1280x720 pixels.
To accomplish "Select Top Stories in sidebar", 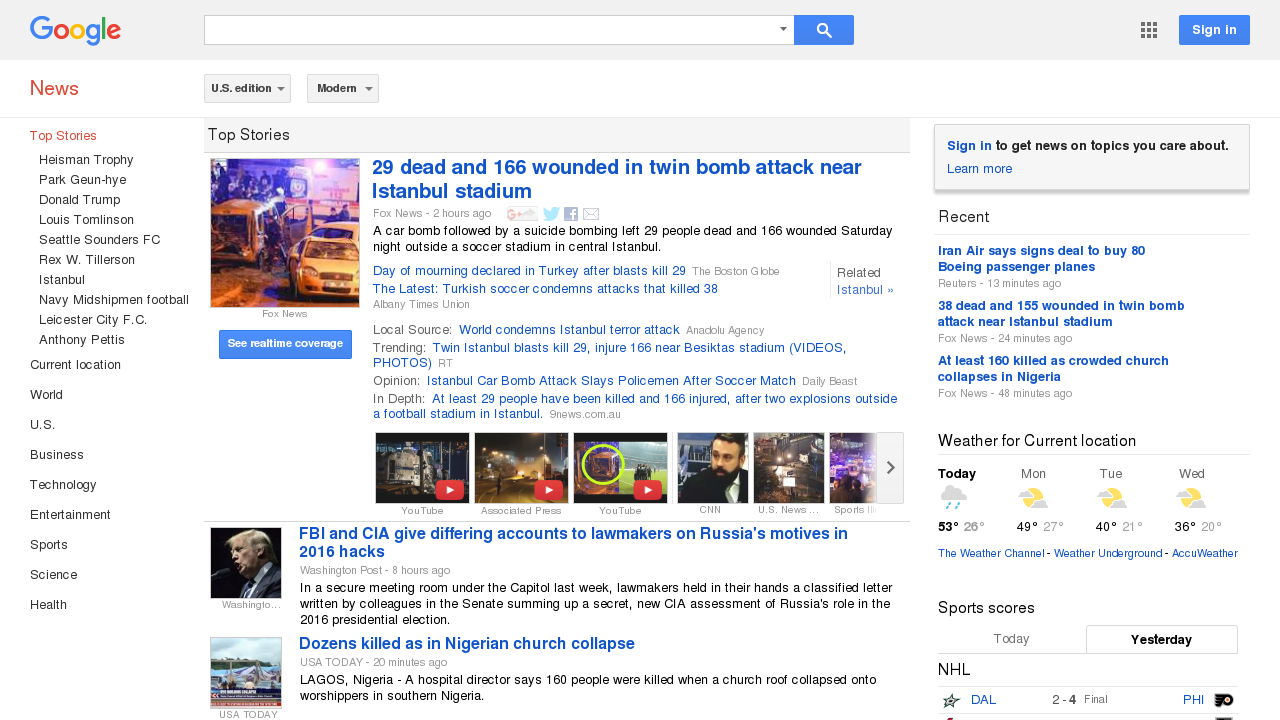I will point(63,136).
